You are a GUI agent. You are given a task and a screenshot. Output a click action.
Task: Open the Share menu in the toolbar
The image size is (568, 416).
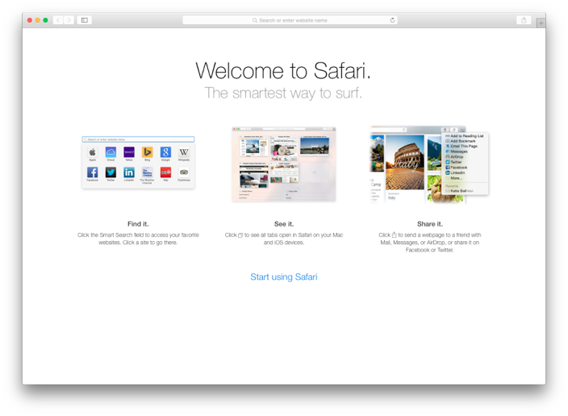pyautogui.click(x=523, y=20)
